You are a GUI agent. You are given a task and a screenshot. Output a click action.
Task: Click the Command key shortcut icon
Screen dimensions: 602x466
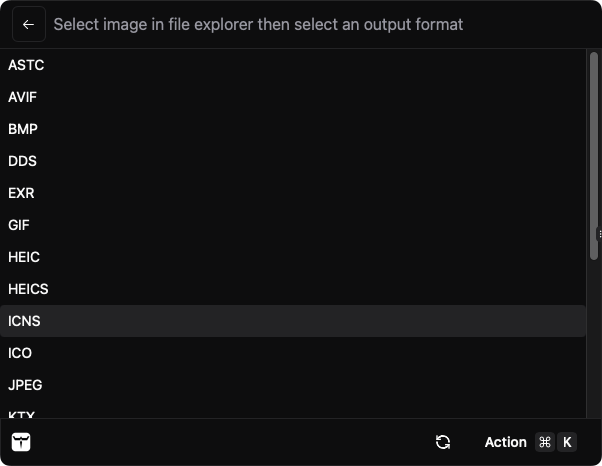pyautogui.click(x=545, y=442)
